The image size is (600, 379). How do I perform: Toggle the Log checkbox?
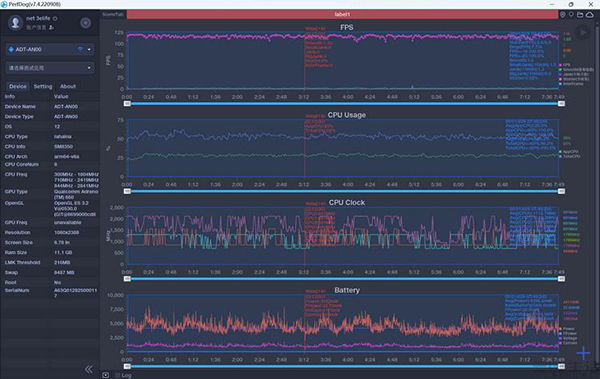click(x=117, y=375)
